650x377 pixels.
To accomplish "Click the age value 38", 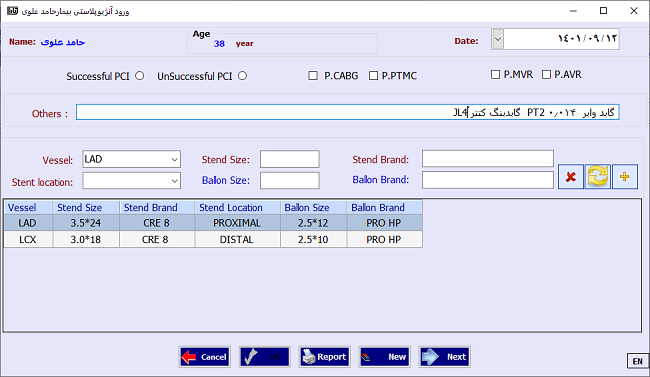I will [219, 44].
